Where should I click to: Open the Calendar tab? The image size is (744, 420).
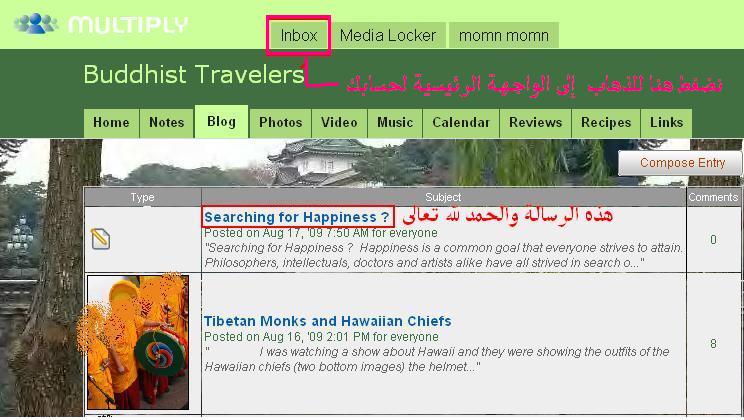pyautogui.click(x=461, y=123)
